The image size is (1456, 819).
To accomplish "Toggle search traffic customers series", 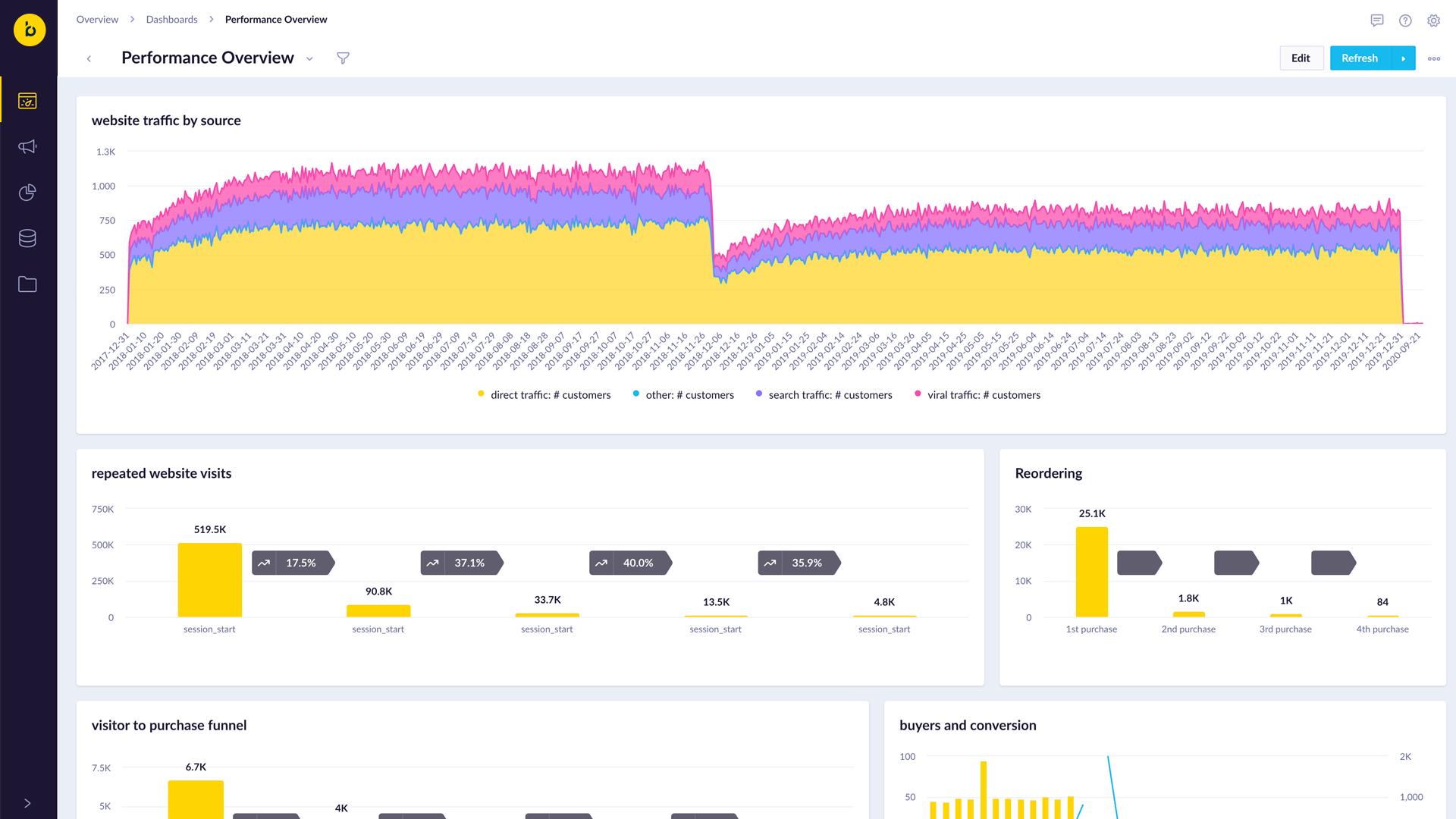I will (830, 394).
